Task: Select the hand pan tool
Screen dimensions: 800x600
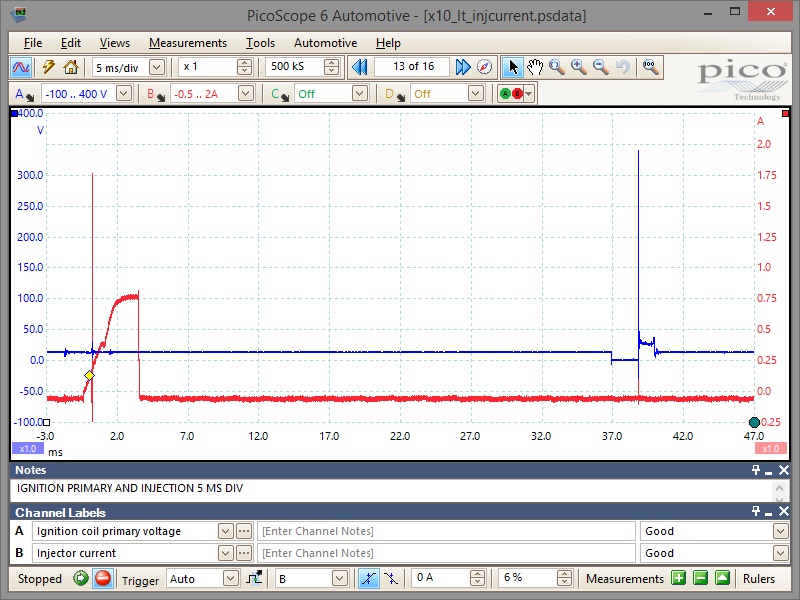Action: (x=535, y=67)
